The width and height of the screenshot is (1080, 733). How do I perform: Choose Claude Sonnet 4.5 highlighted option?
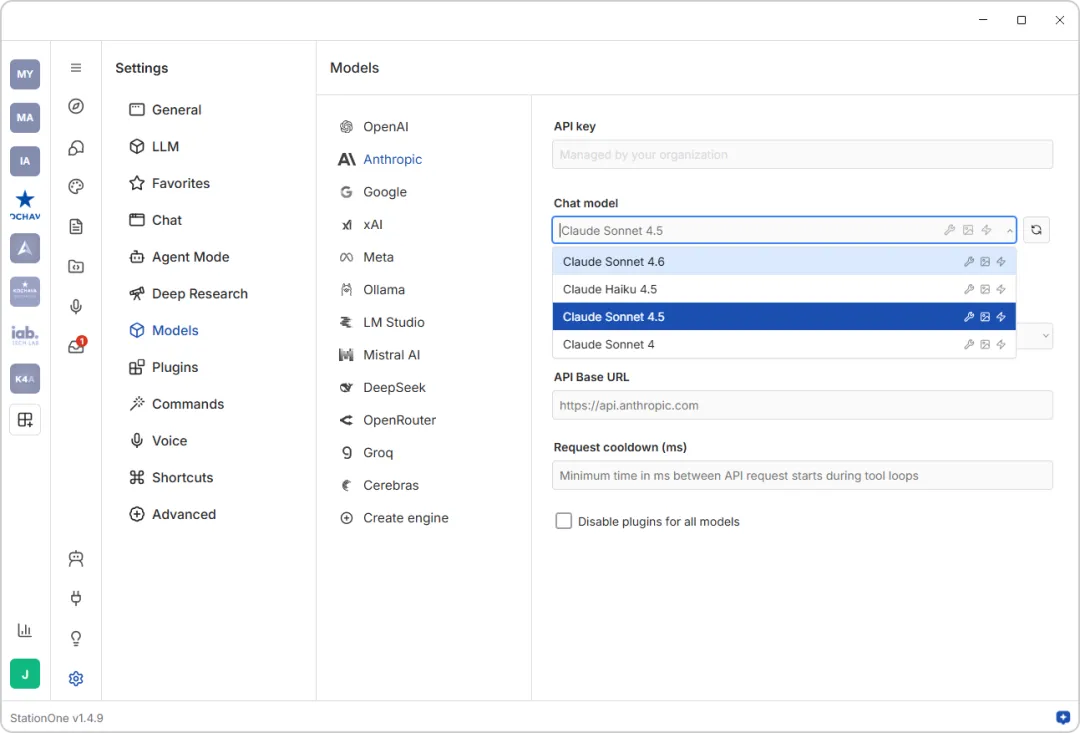pyautogui.click(x=784, y=317)
